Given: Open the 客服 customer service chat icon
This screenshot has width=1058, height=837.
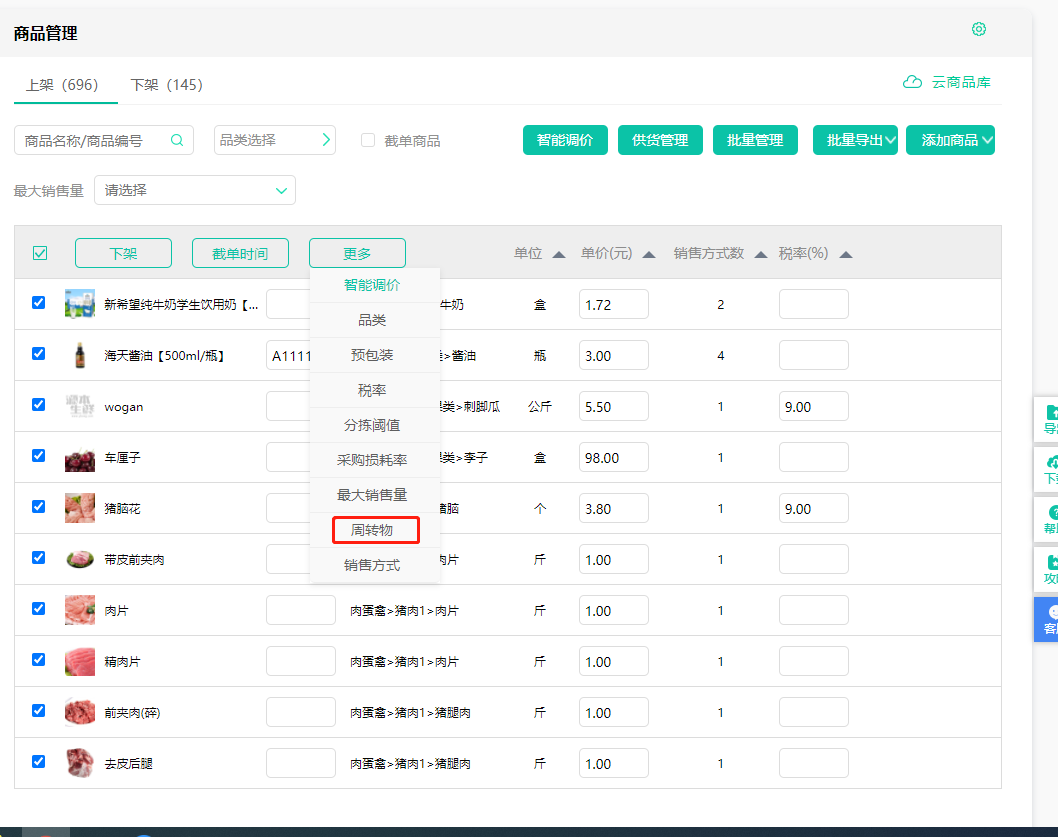Looking at the screenshot, I should click(1052, 611).
